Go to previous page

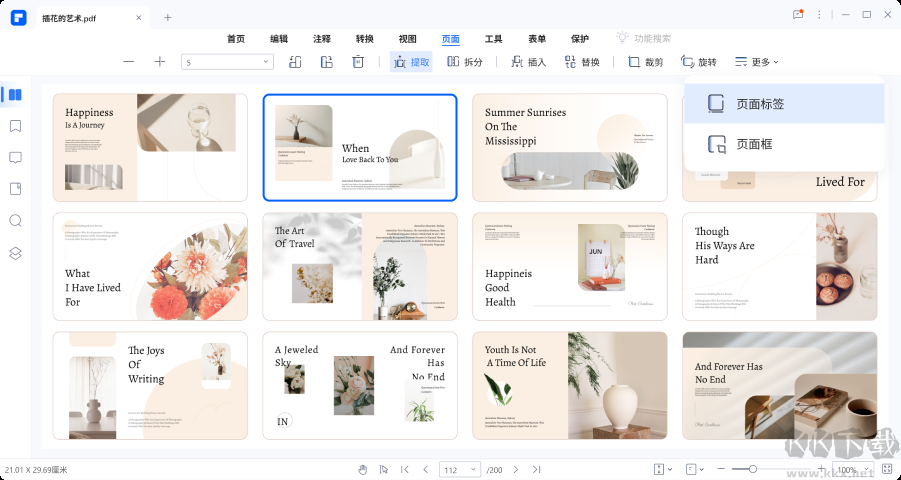tap(426, 470)
